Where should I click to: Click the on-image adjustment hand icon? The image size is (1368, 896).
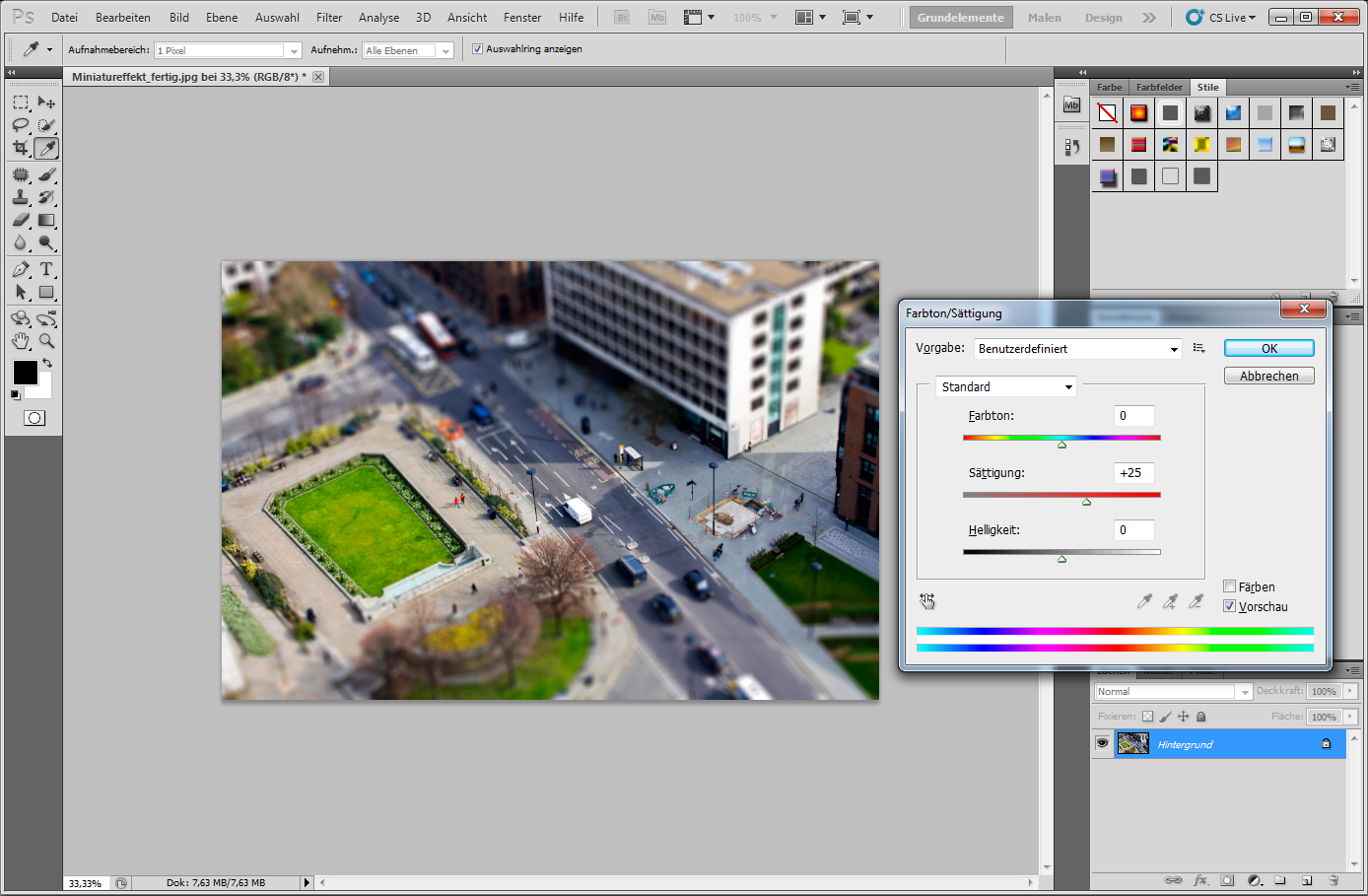[x=927, y=601]
